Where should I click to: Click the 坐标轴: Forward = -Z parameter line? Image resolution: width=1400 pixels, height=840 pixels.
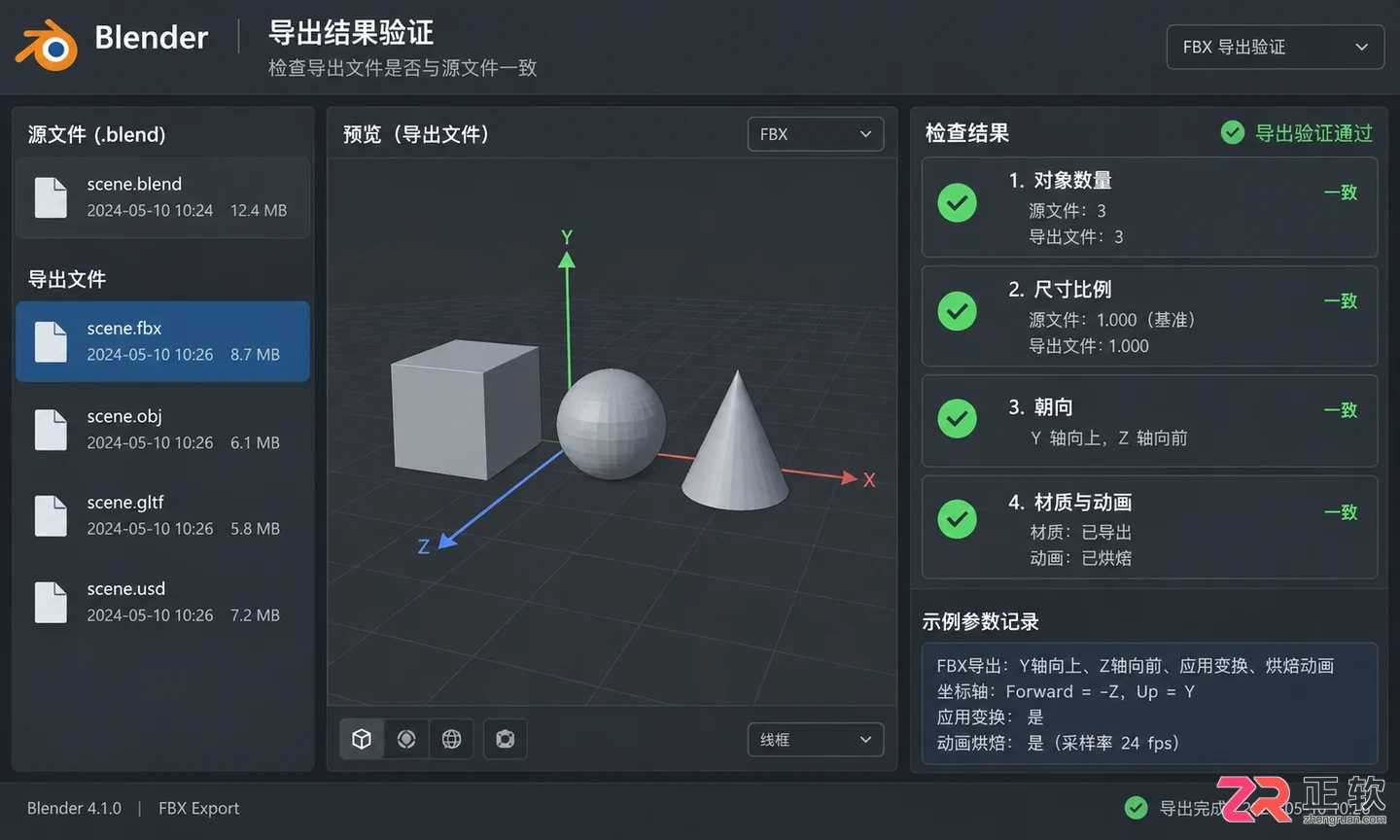click(x=1066, y=691)
